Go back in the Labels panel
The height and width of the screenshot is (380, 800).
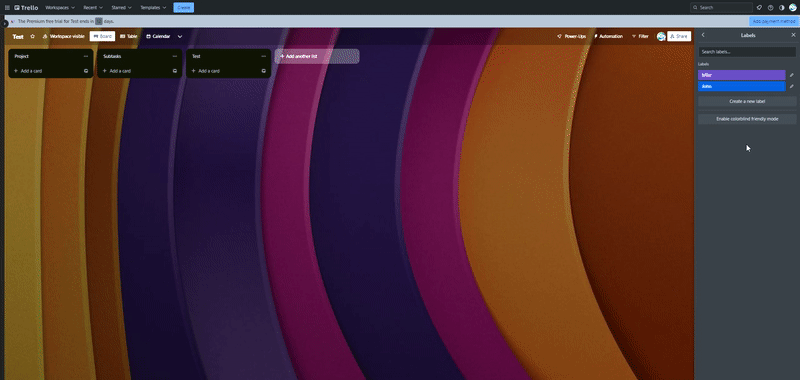[x=703, y=35]
